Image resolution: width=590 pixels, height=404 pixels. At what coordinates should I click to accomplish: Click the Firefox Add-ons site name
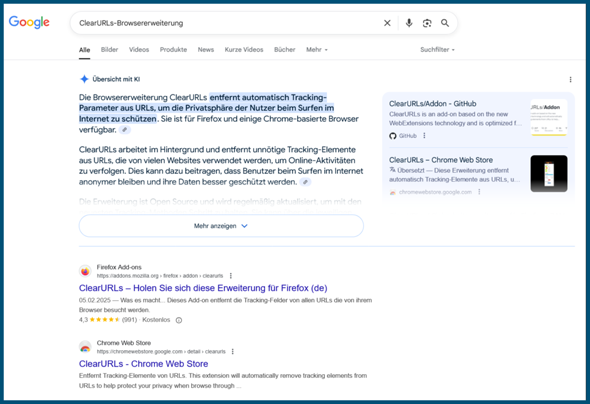(119, 267)
